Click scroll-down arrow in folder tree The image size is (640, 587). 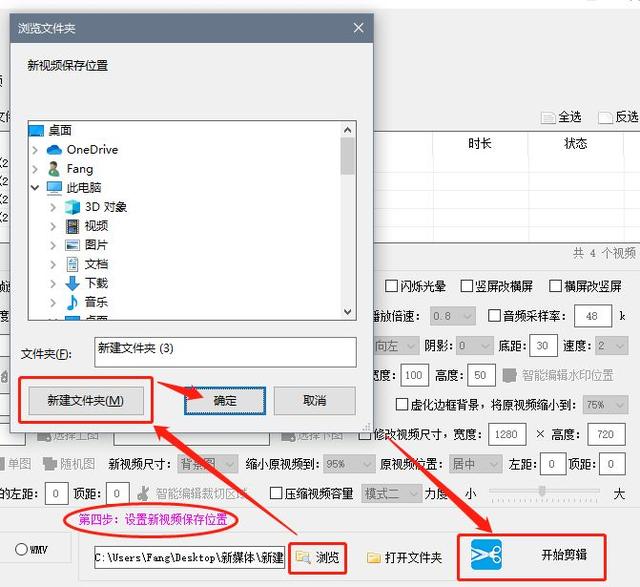(x=347, y=311)
